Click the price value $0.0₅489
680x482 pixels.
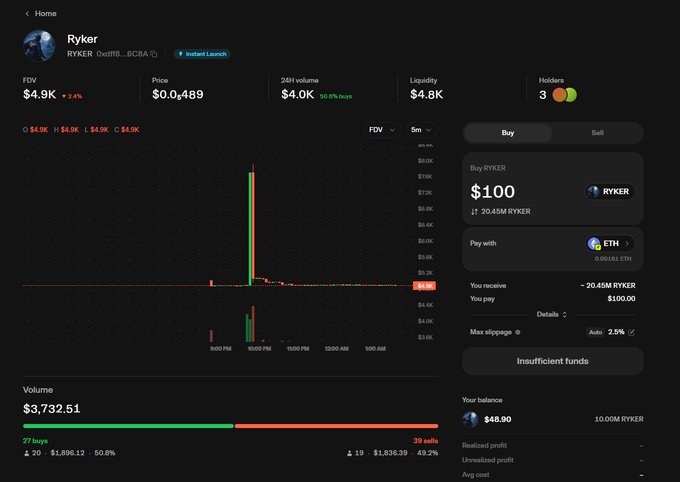click(x=178, y=95)
